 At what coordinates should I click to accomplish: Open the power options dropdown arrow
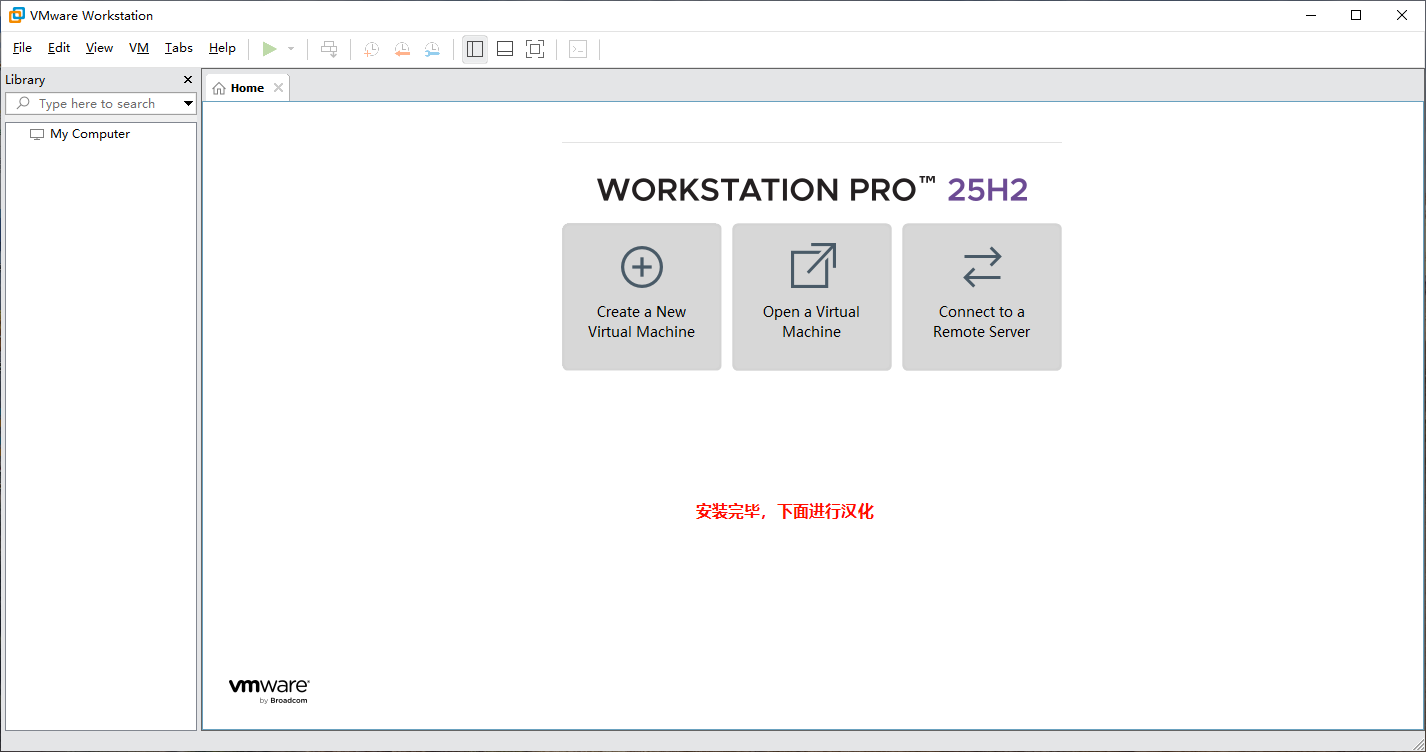point(291,48)
